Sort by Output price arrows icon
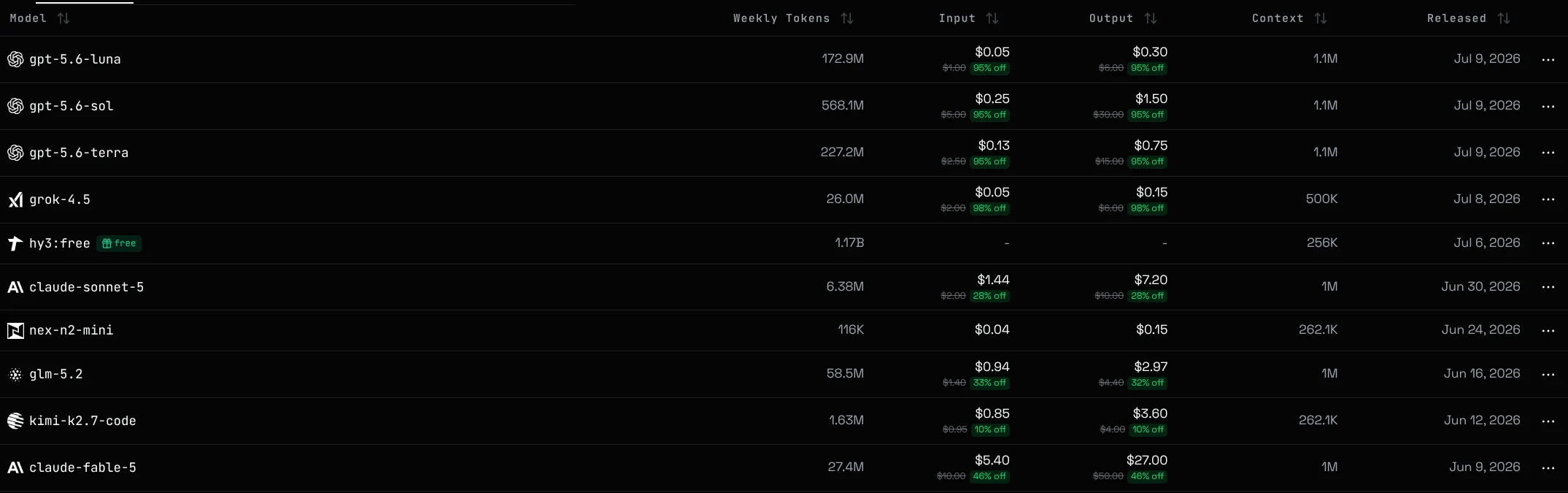The width and height of the screenshot is (1568, 493). point(1151,18)
